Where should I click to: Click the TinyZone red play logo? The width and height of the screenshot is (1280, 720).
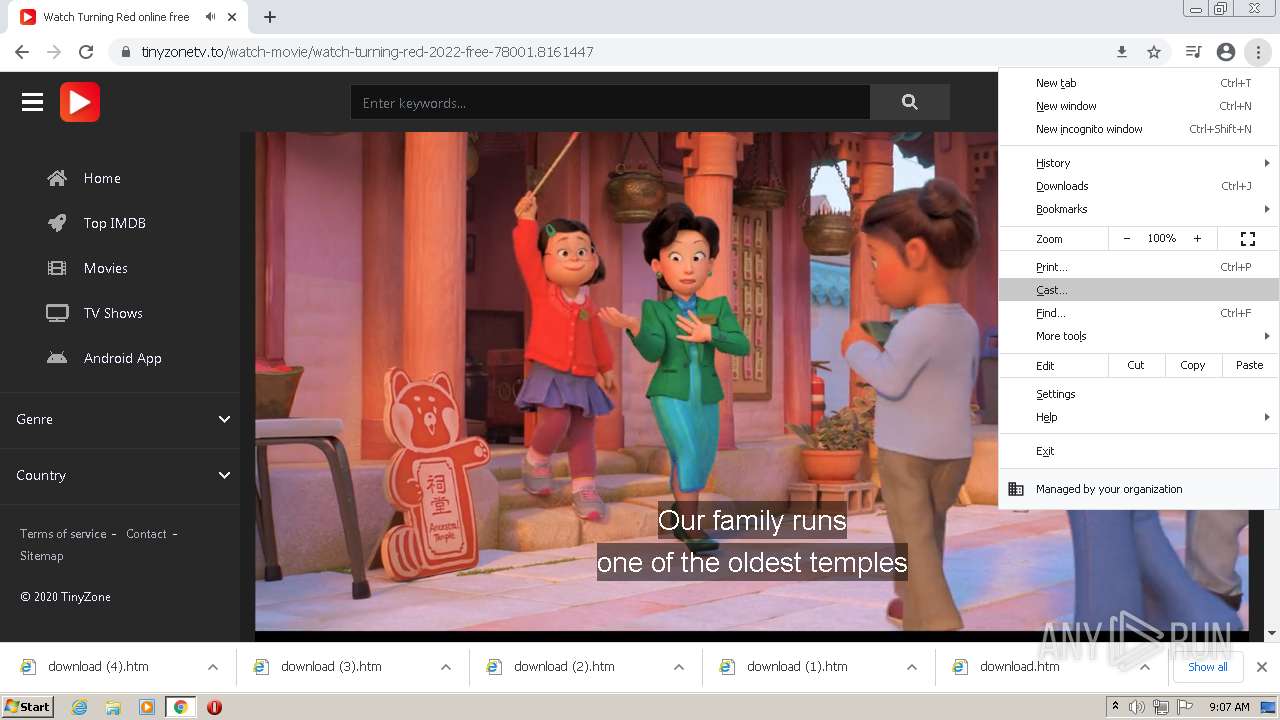tap(80, 102)
